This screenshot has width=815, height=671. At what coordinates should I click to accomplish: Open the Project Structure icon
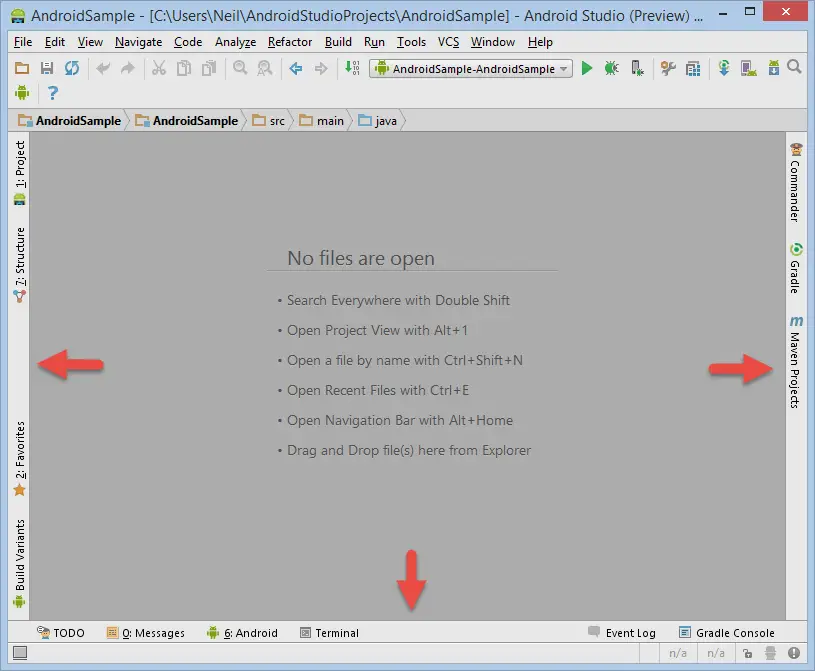[x=693, y=68]
